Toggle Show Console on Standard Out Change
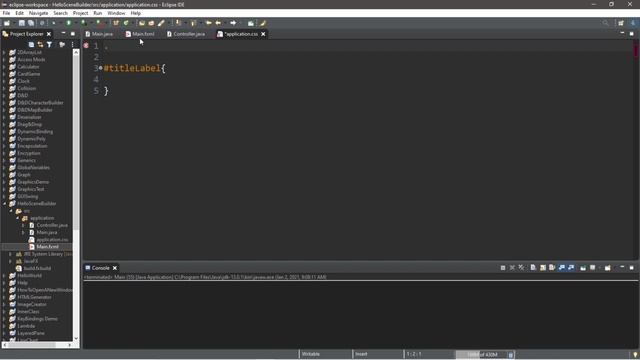640x360 pixels. (562, 268)
